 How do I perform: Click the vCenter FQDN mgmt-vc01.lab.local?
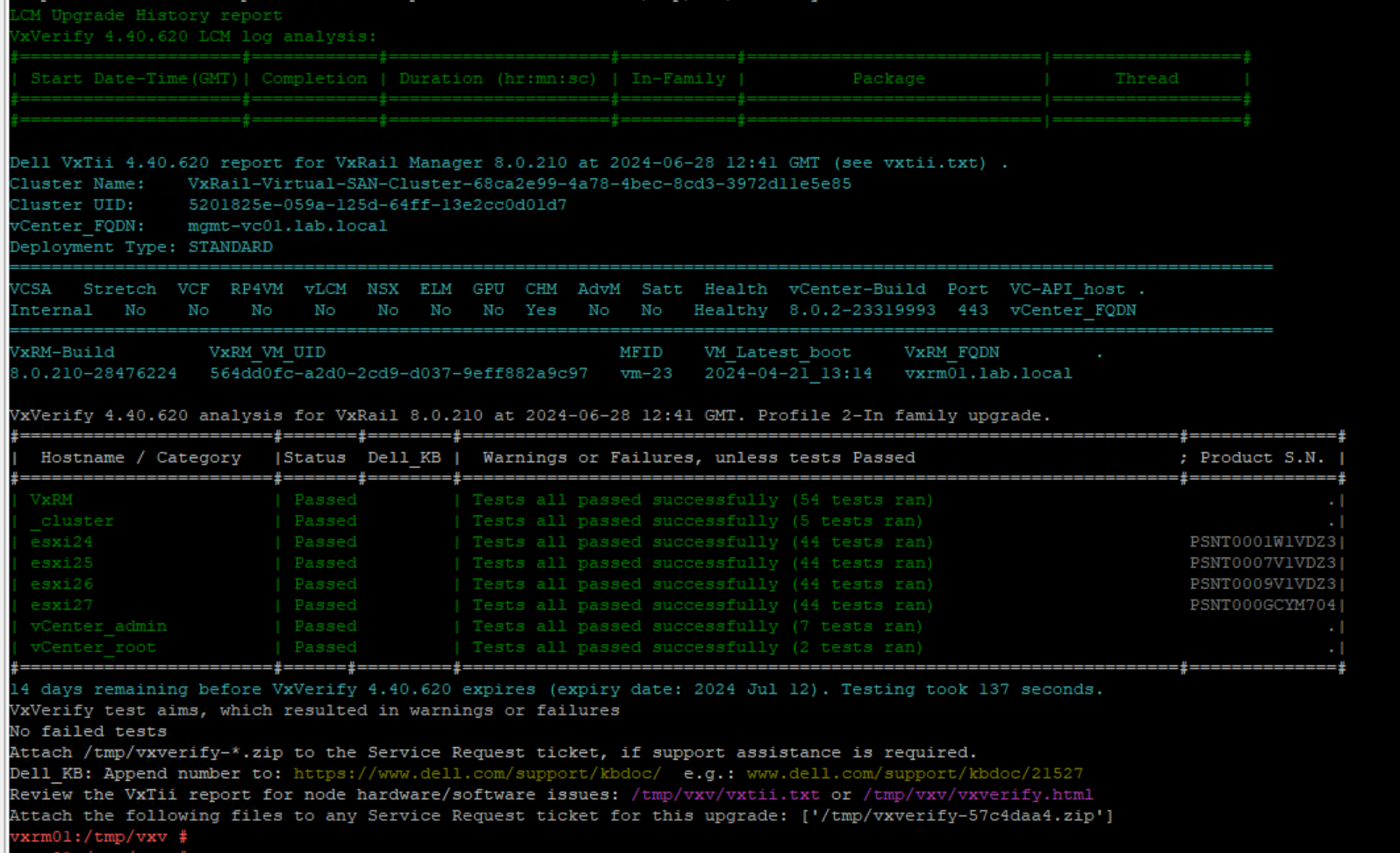[288, 226]
